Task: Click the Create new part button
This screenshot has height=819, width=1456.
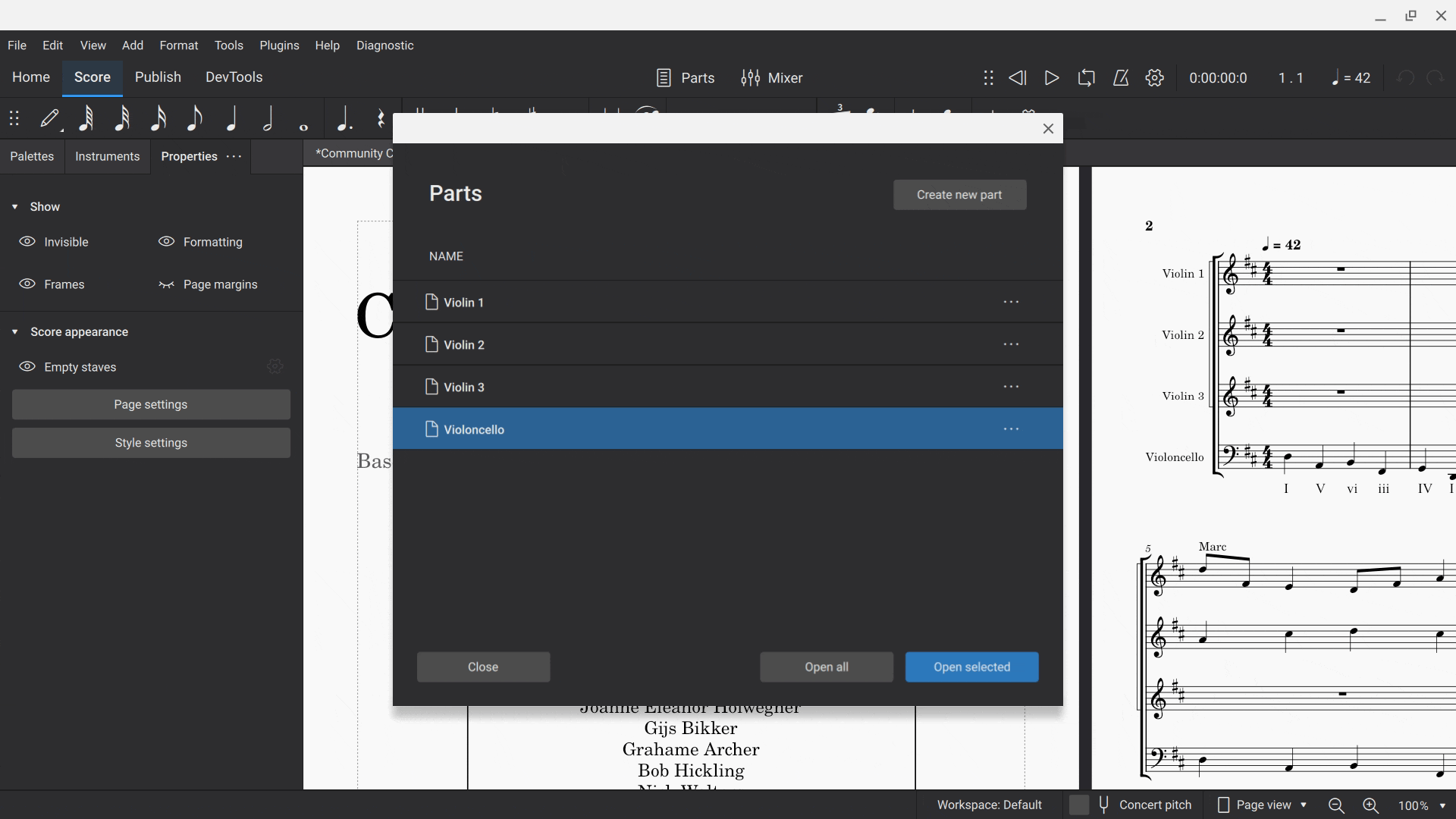Action: [x=959, y=194]
